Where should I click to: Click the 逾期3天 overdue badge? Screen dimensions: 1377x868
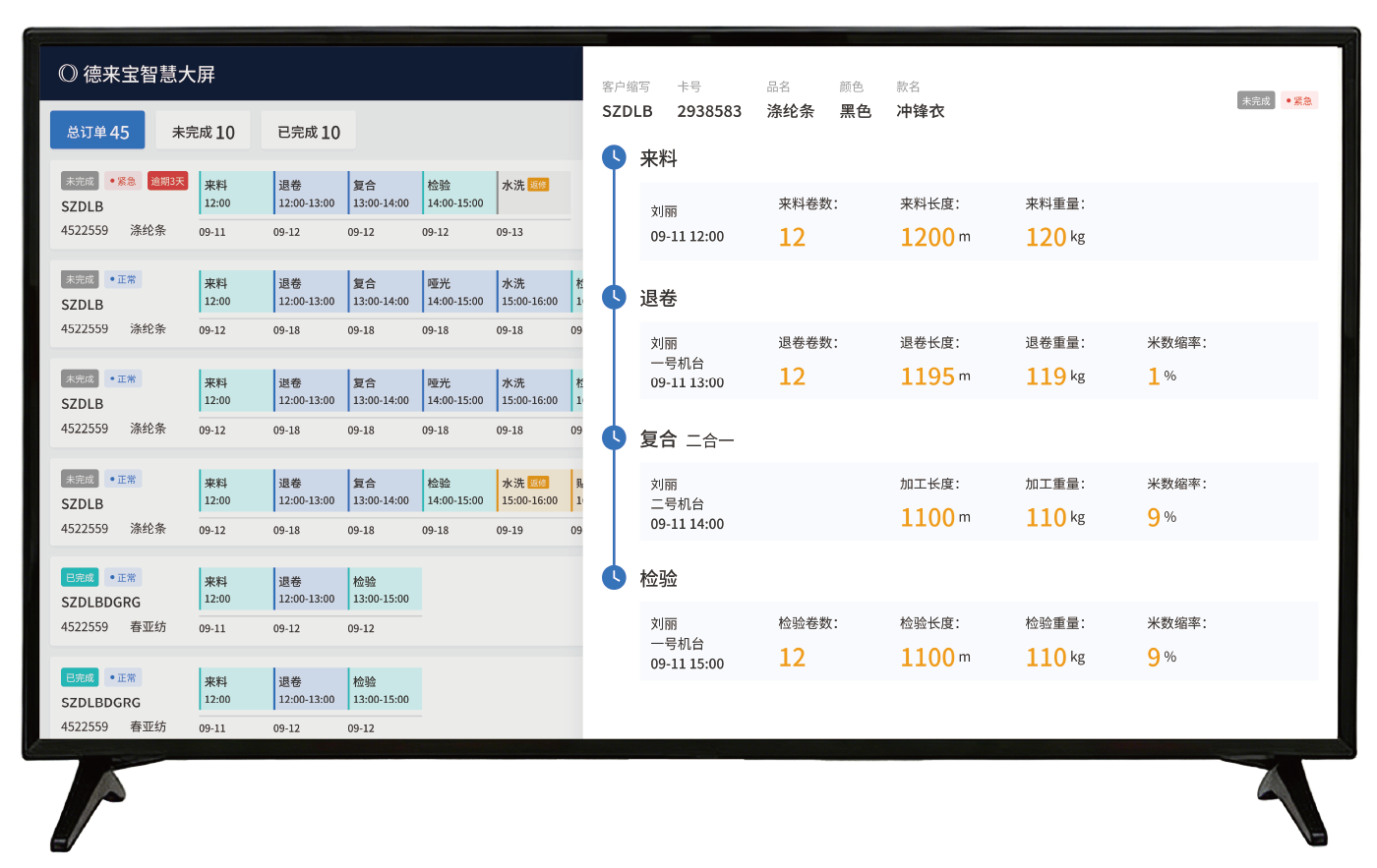coord(167,181)
